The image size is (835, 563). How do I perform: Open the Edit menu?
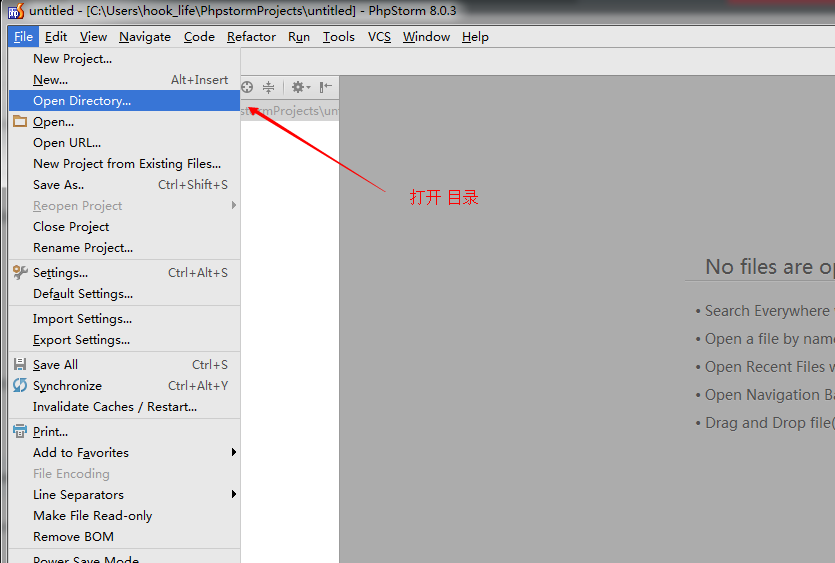click(x=56, y=37)
